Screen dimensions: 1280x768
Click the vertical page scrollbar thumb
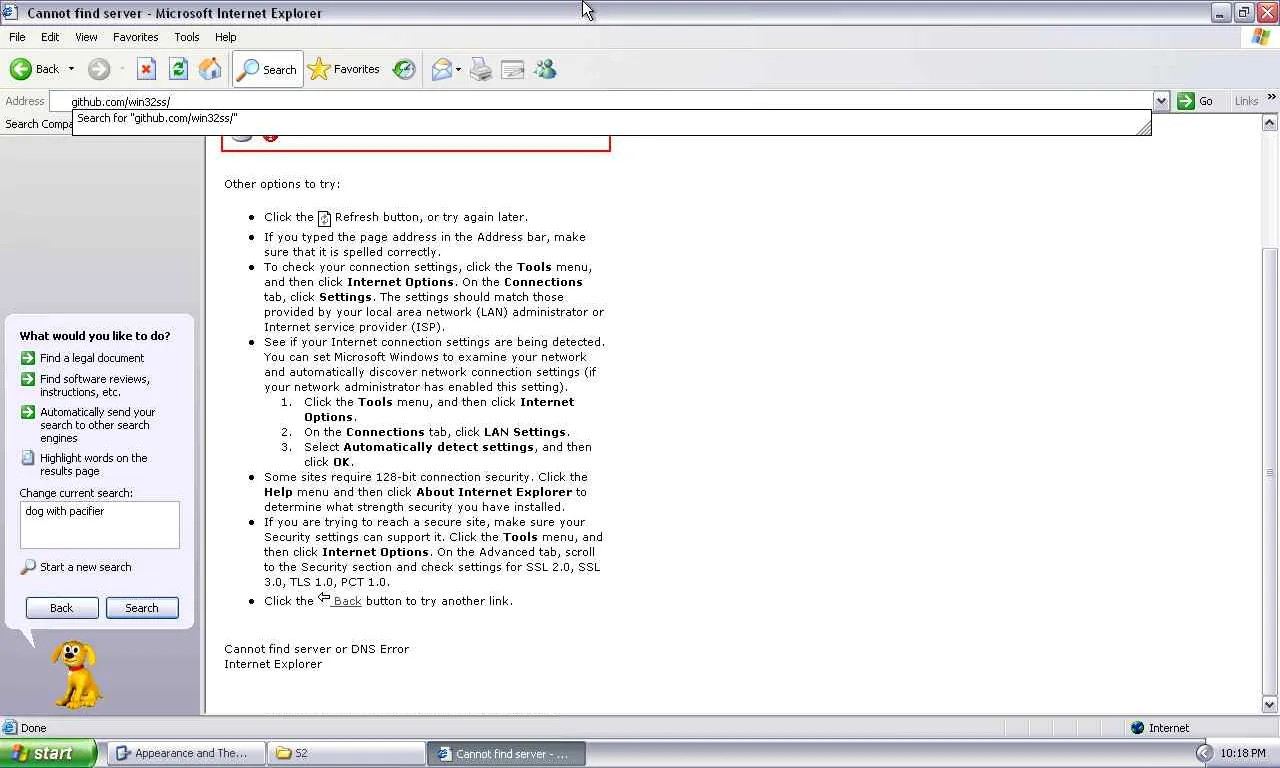click(1270, 471)
